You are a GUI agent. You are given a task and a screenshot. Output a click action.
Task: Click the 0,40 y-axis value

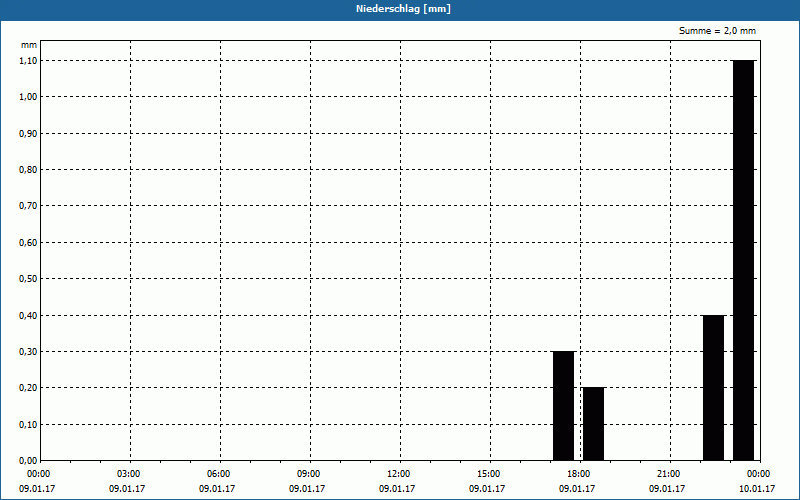[x=28, y=315]
